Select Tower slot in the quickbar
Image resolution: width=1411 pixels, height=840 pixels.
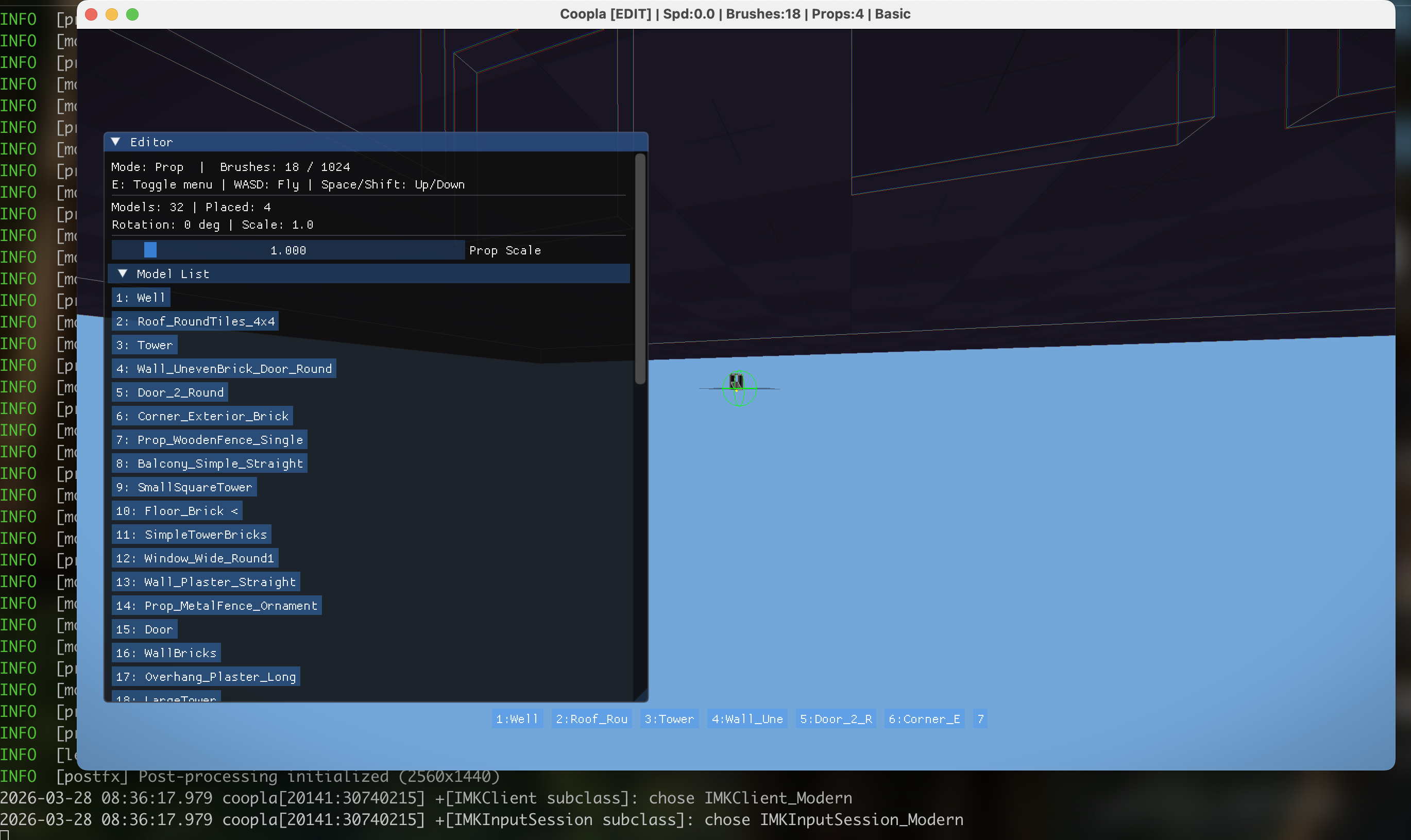coord(669,718)
